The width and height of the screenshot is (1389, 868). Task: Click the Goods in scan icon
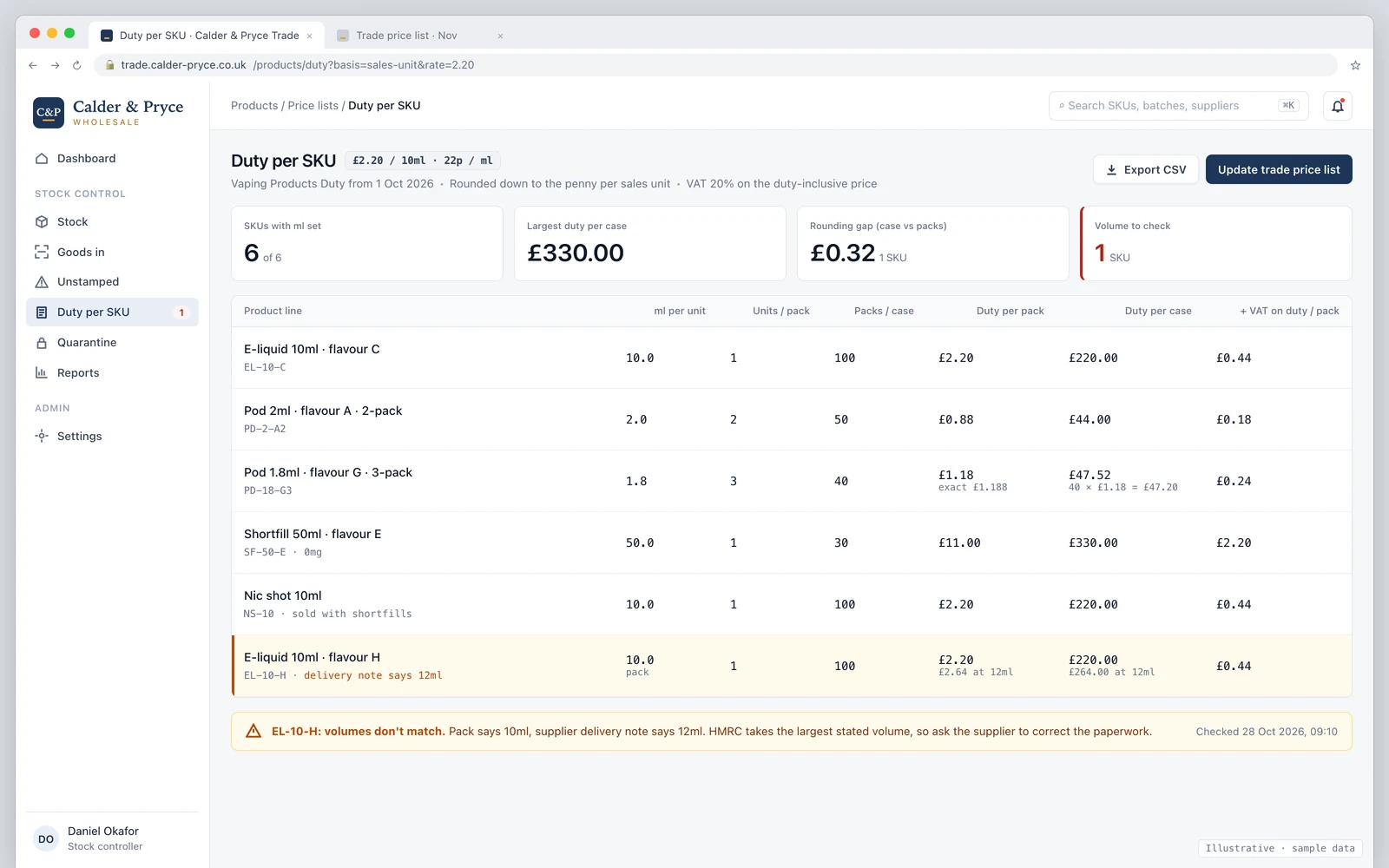[42, 252]
